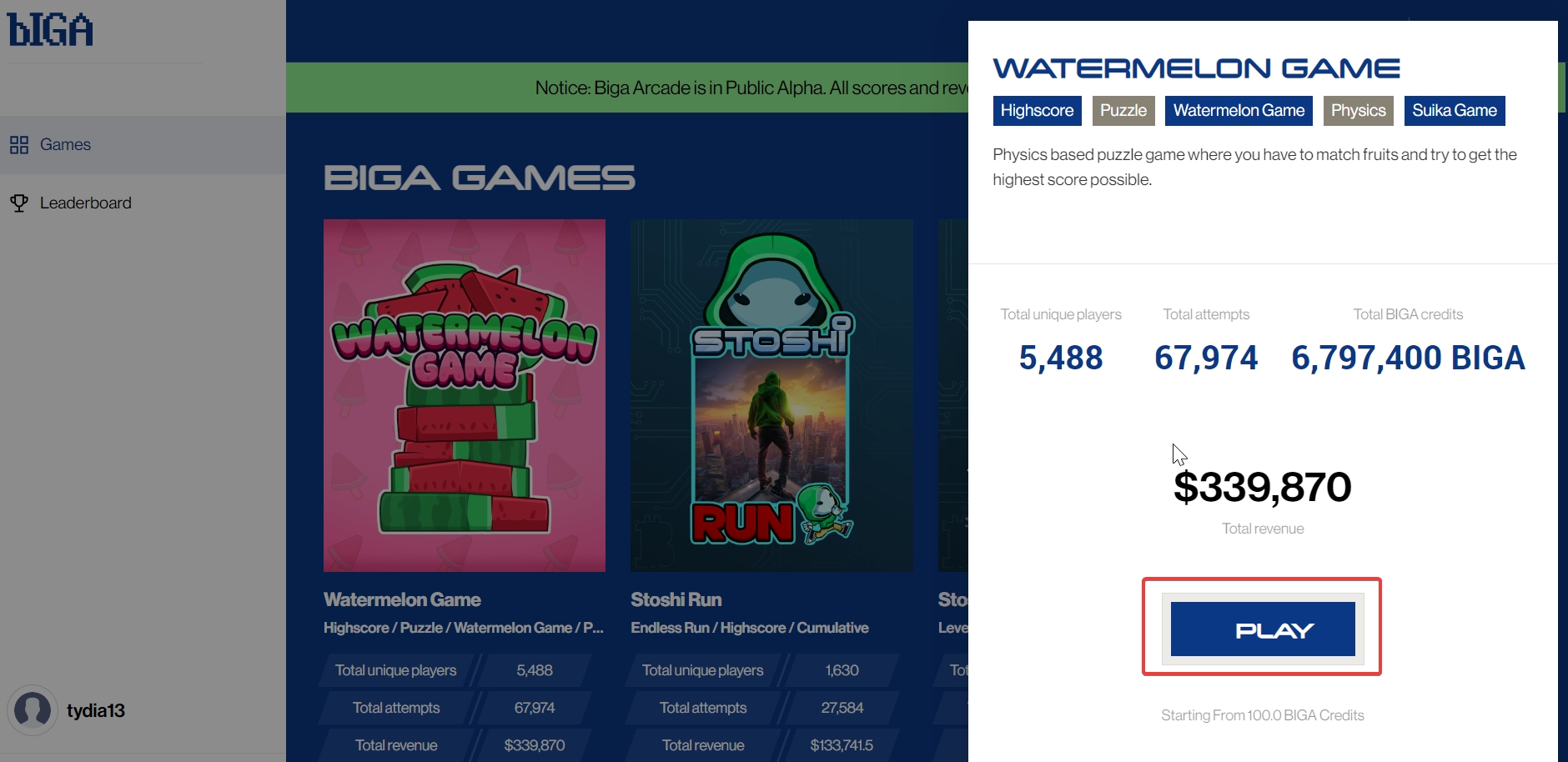Select the Puzzle tag
Viewport: 1568px width, 762px height.
(x=1123, y=111)
